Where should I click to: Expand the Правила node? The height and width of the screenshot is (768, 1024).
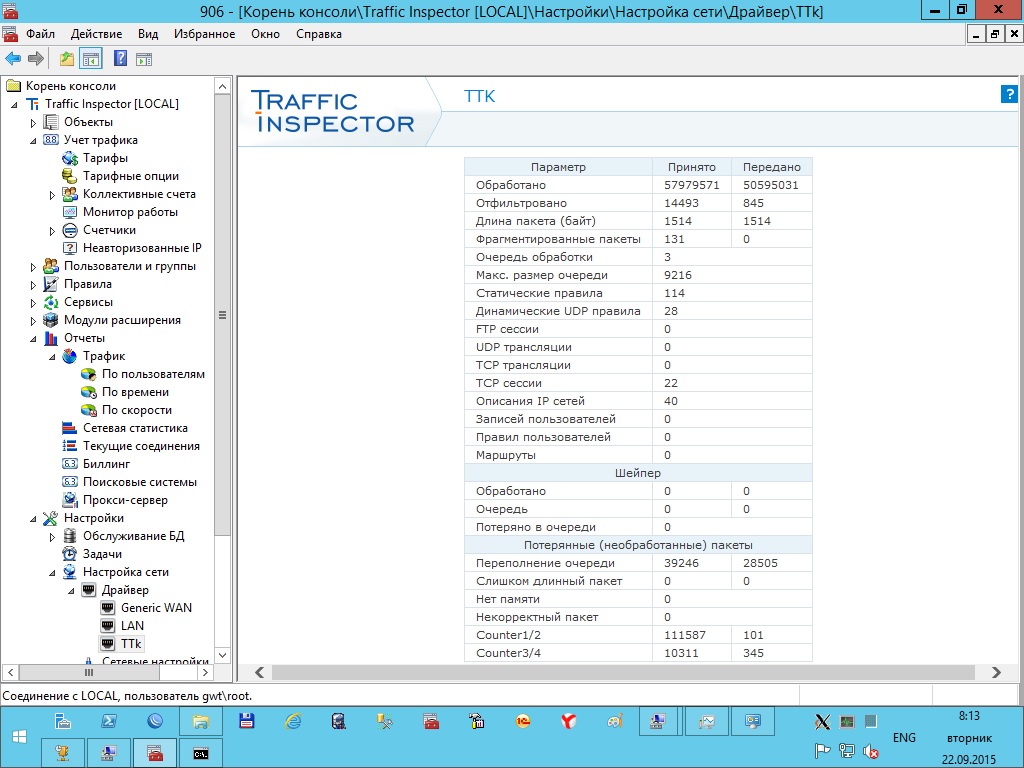[x=33, y=284]
